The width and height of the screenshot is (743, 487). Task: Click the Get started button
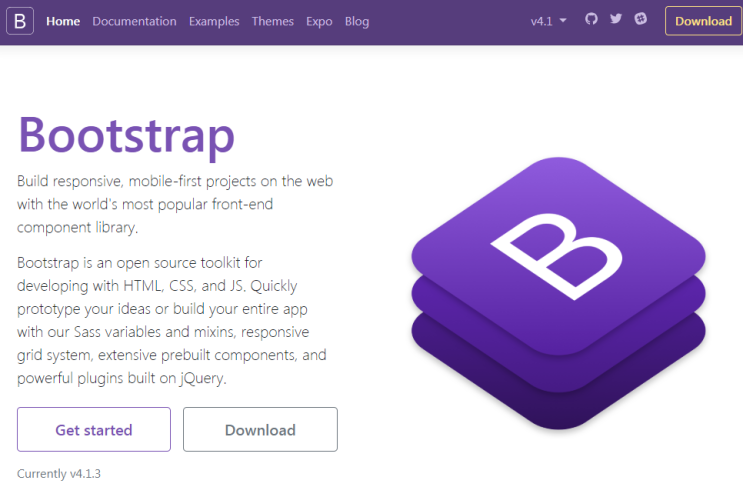(94, 429)
